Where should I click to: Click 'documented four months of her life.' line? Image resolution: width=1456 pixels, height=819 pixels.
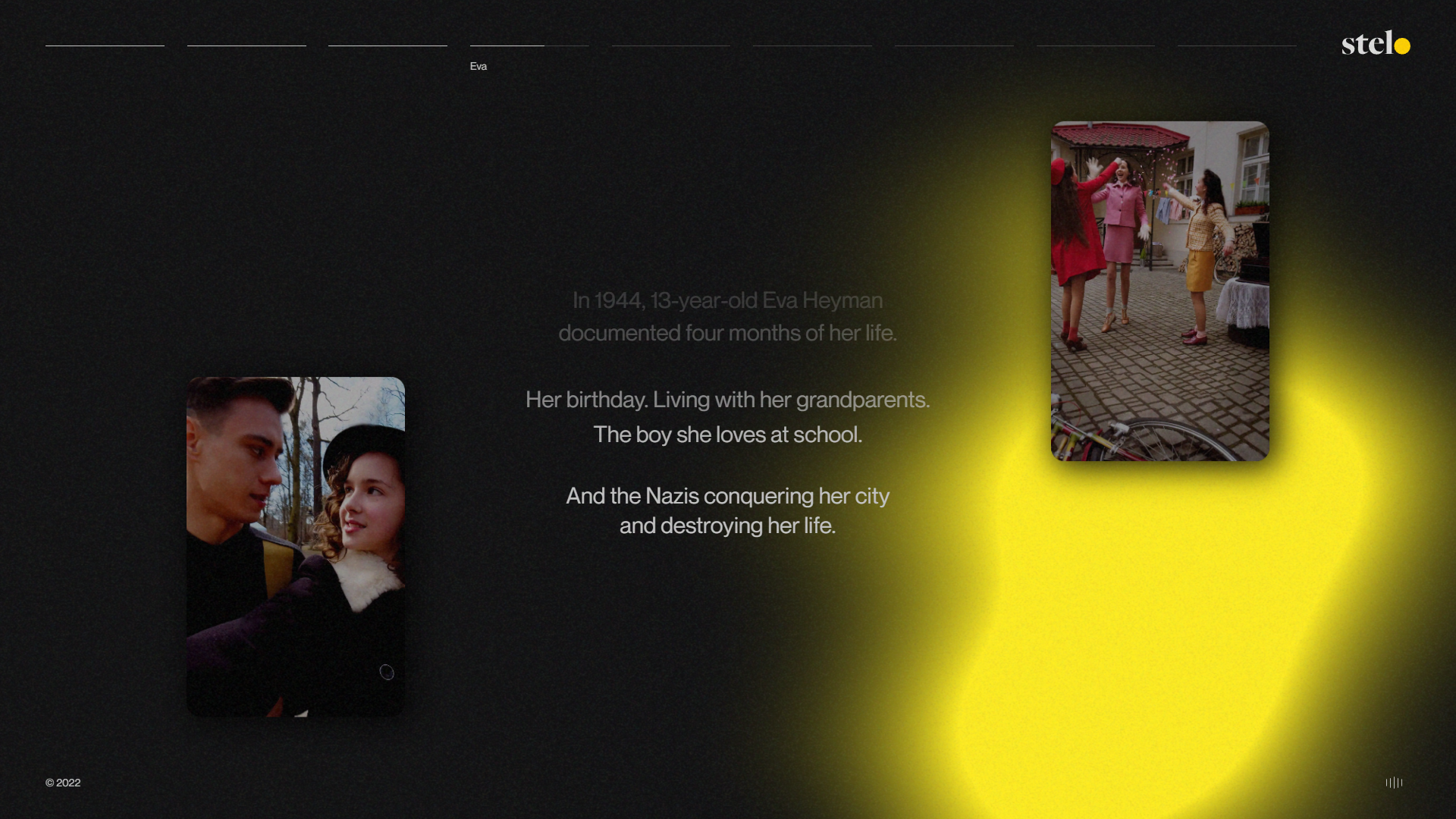[728, 333]
